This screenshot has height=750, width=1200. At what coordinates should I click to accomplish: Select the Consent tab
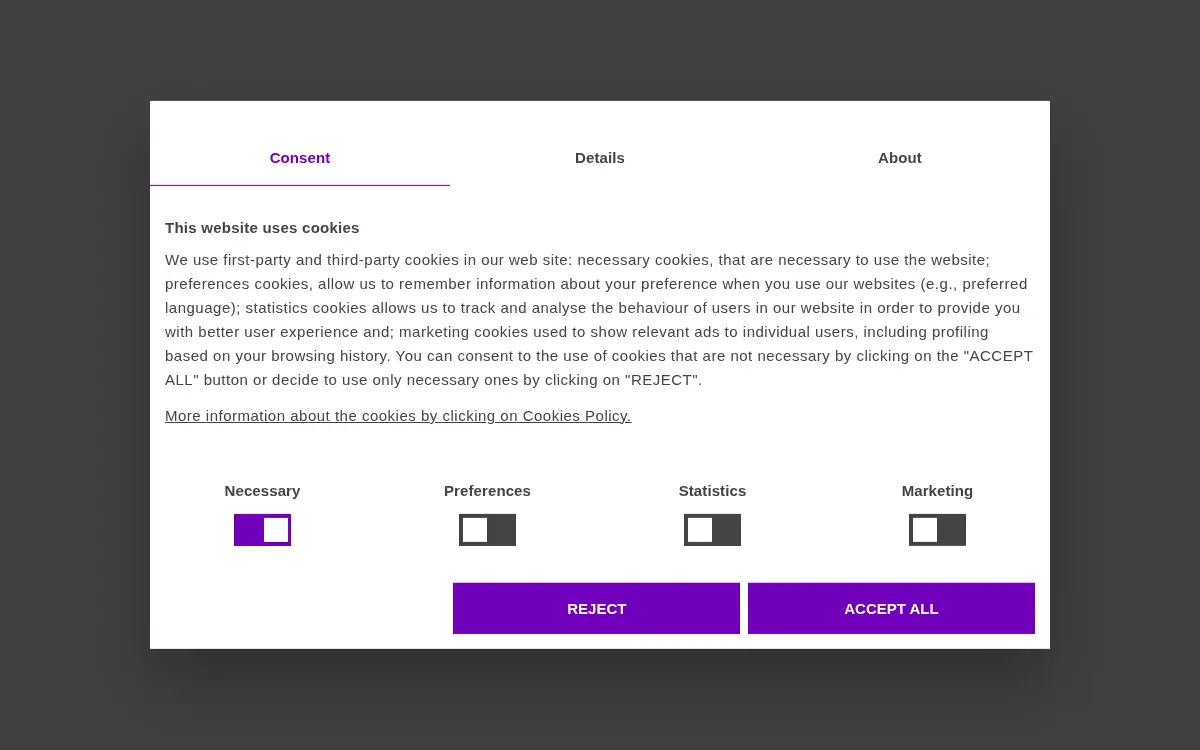300,158
